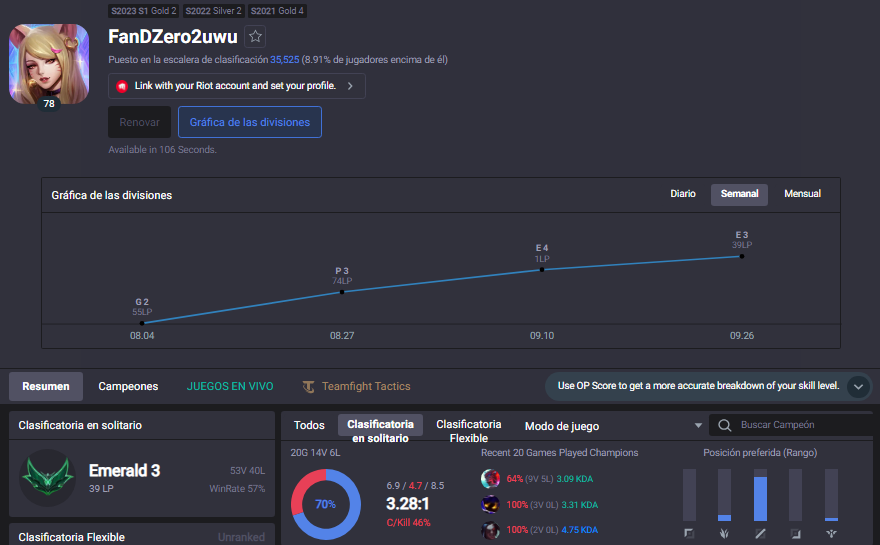Mark FanDZero2uwu as favorite with star icon
The image size is (880, 545).
[x=255, y=36]
